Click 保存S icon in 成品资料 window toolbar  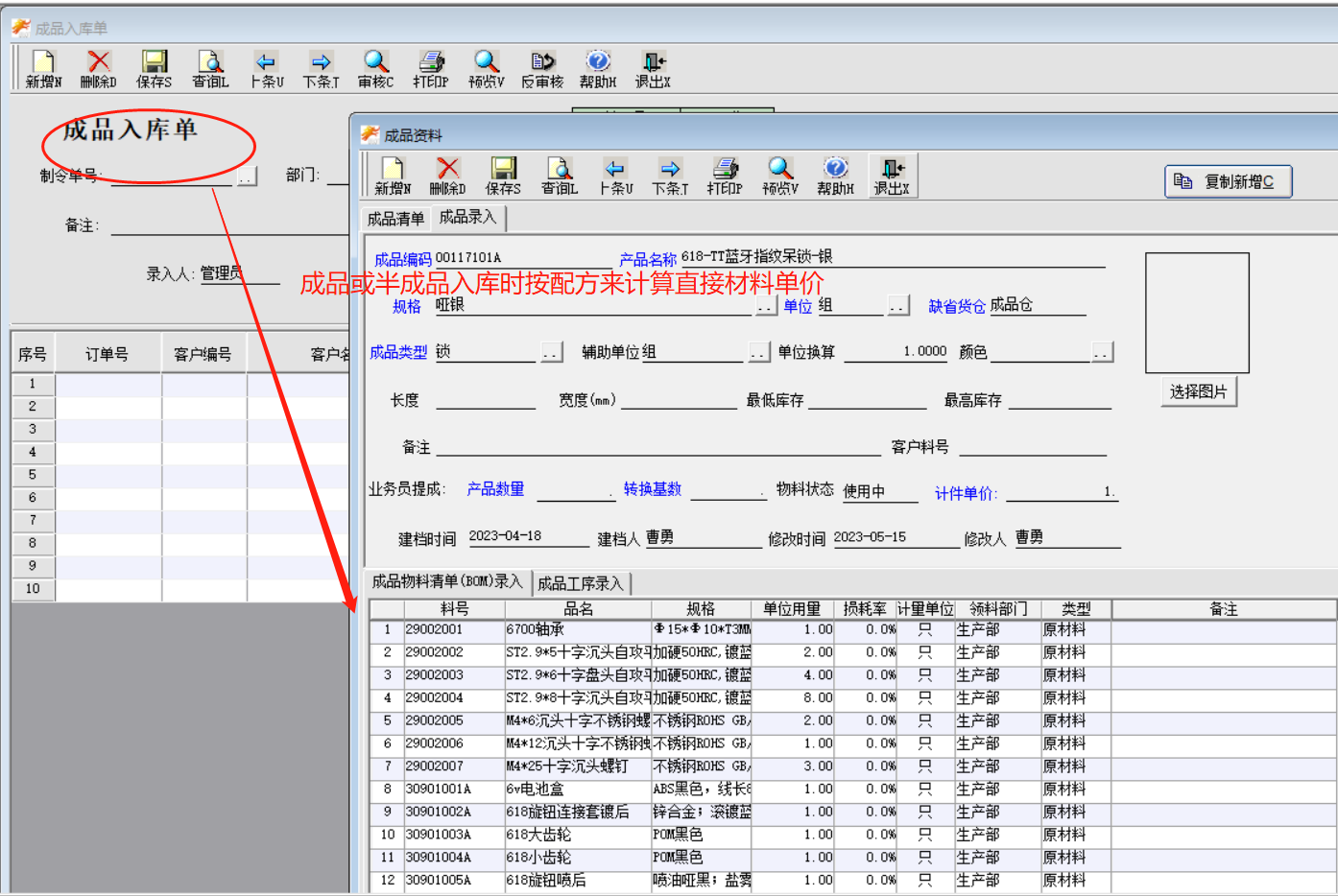click(x=503, y=177)
